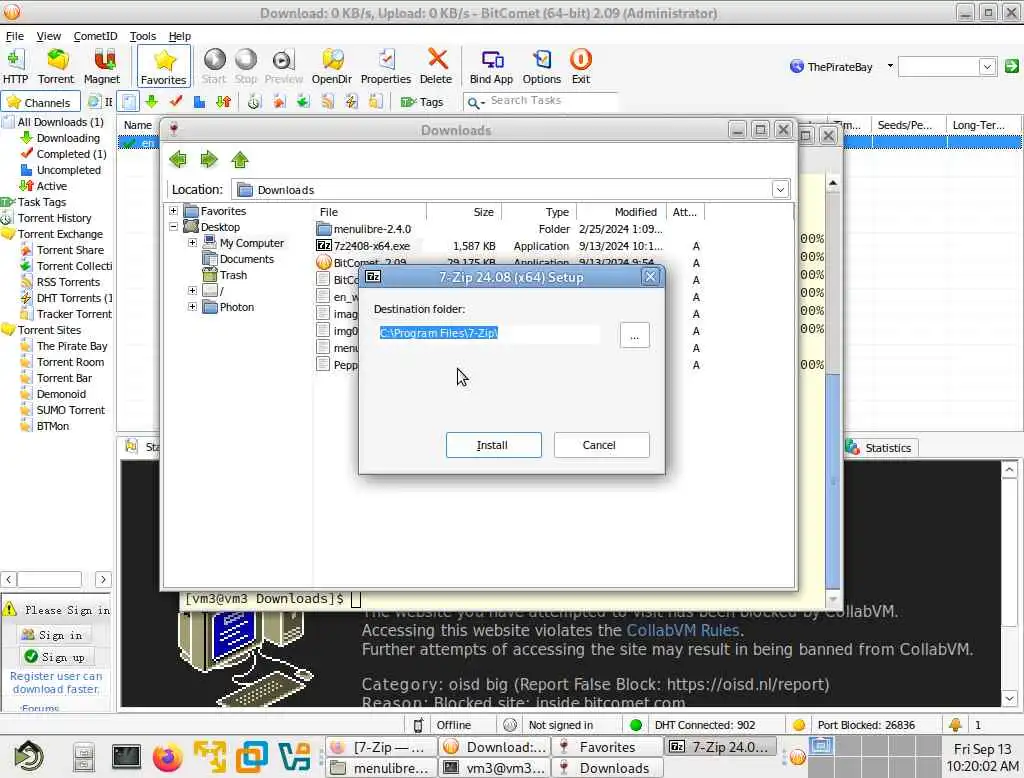Open the File menu
The width and height of the screenshot is (1024, 778).
pos(14,36)
